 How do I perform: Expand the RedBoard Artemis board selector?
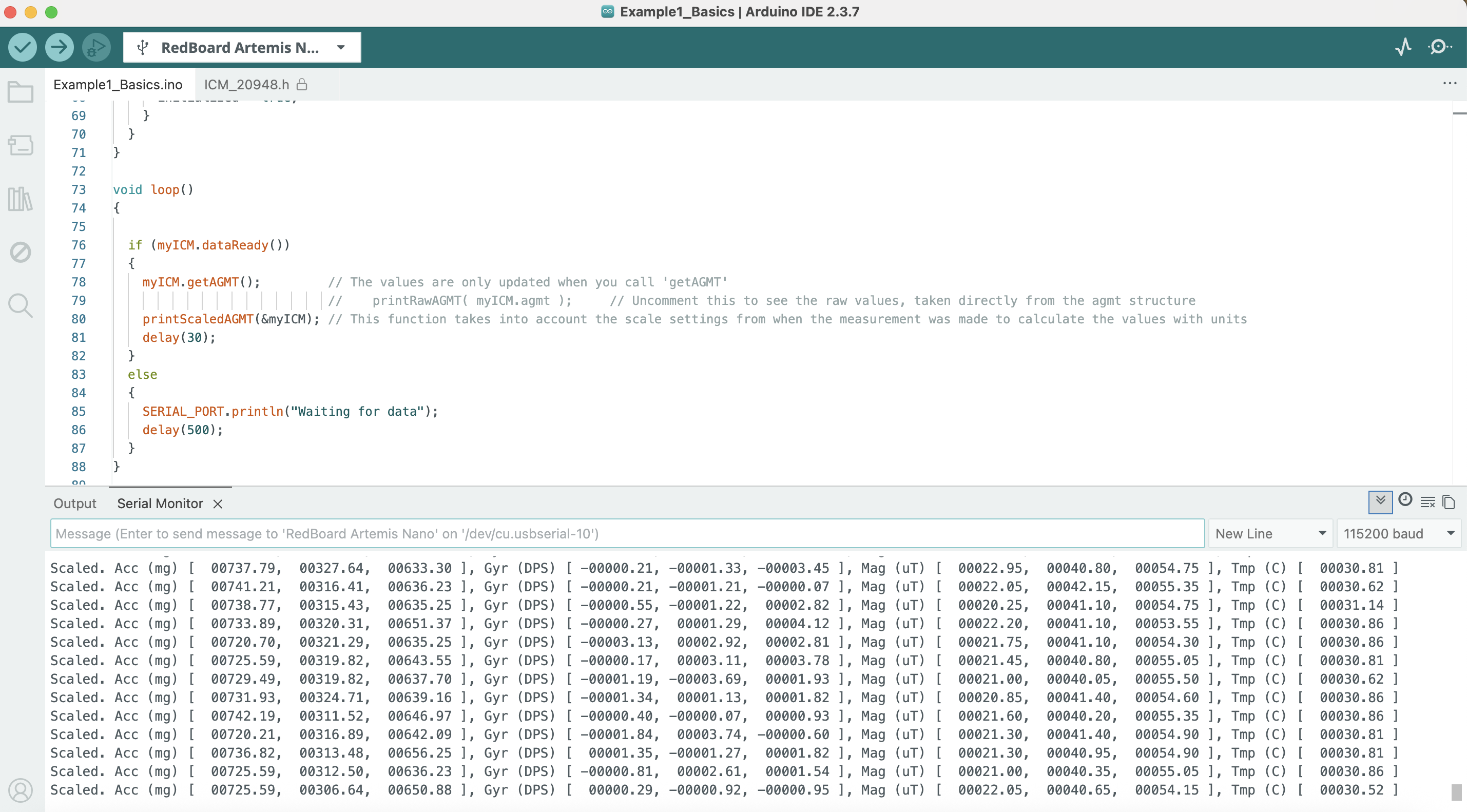point(242,47)
